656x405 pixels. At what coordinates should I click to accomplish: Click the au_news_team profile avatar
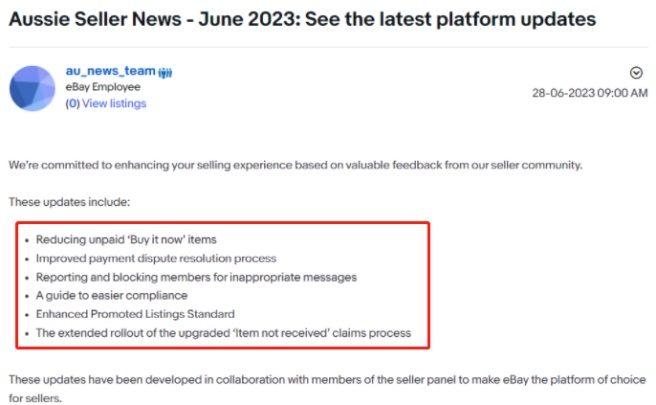click(x=34, y=89)
